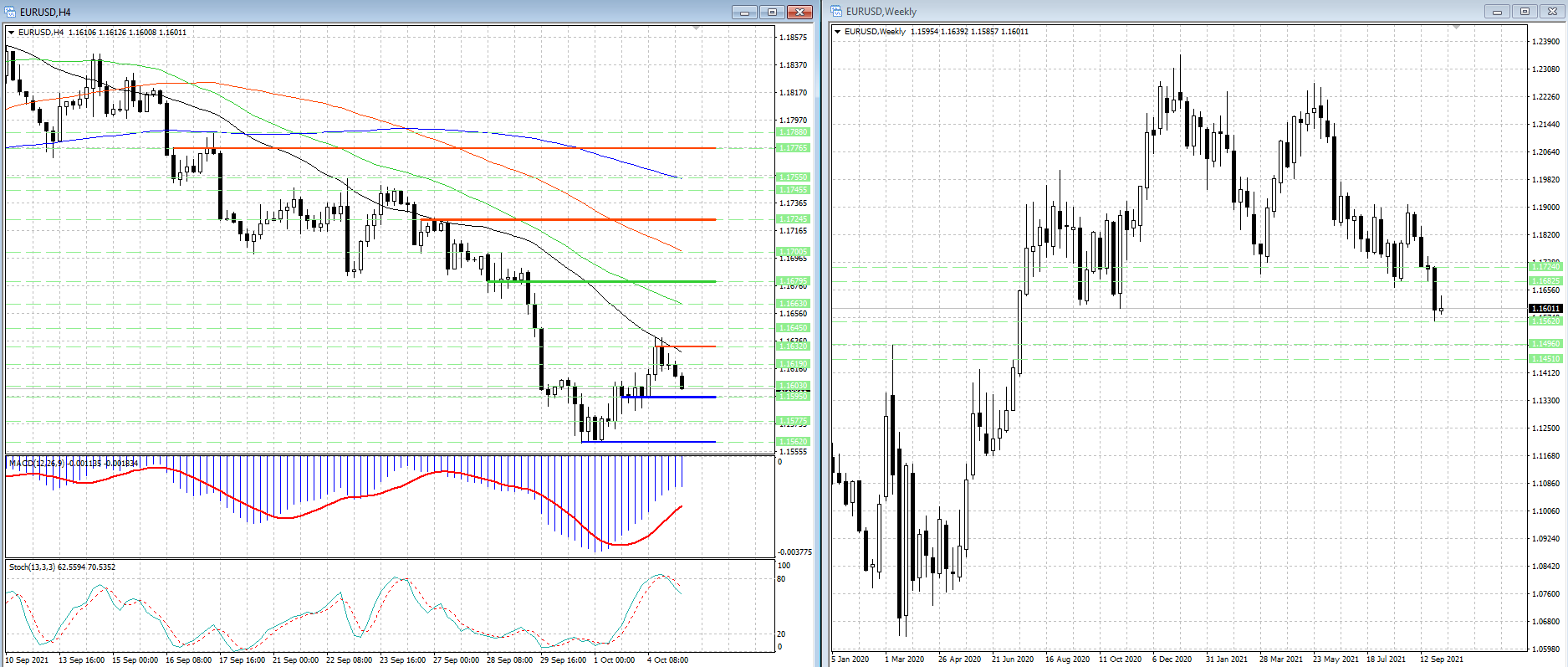The height and width of the screenshot is (667, 1568).
Task: Close the EURUSD,H4 chart window
Action: coord(800,12)
